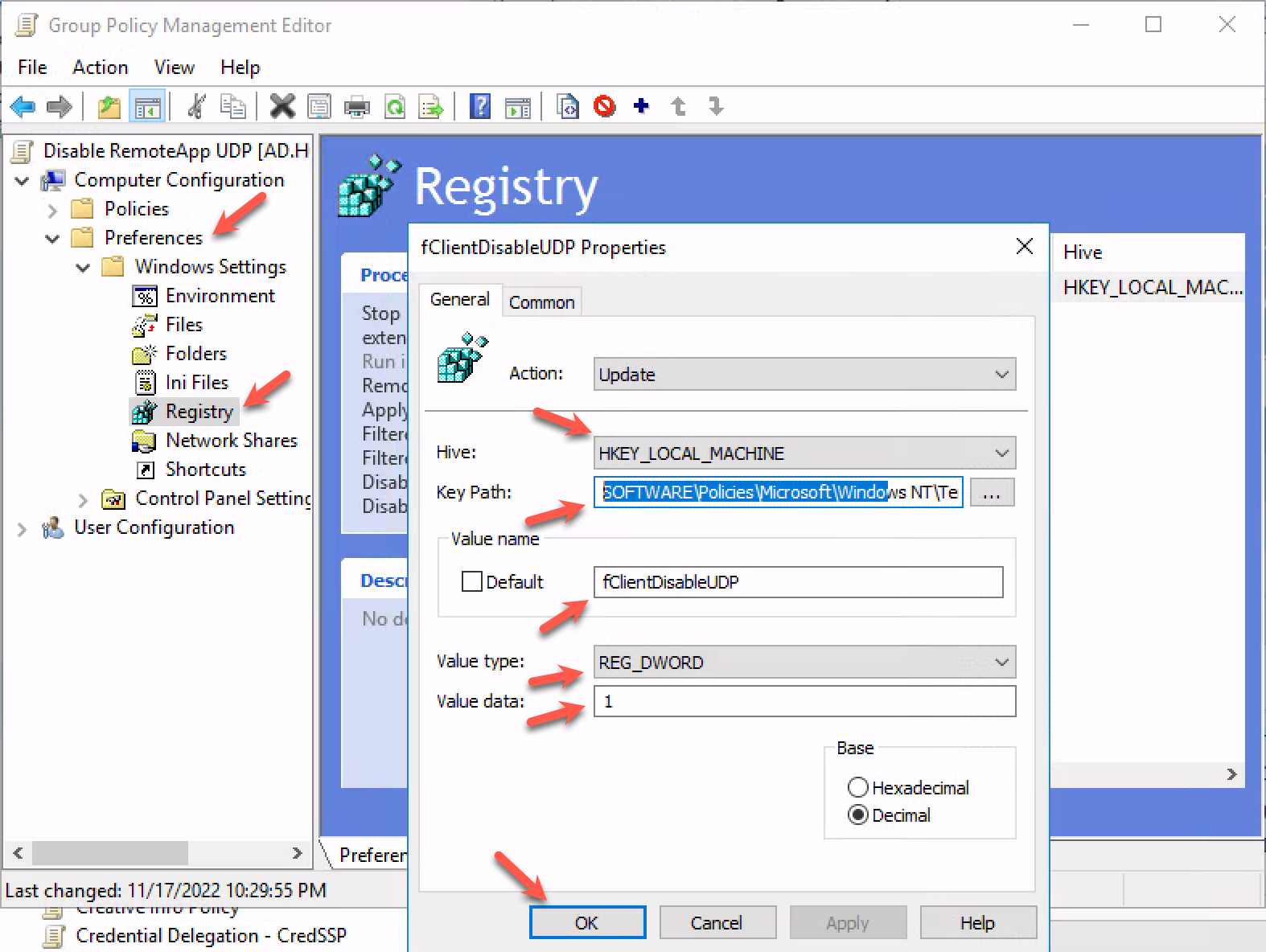This screenshot has height=952, width=1266.
Task: Collapse the Preferences folder node
Action: [x=52, y=239]
